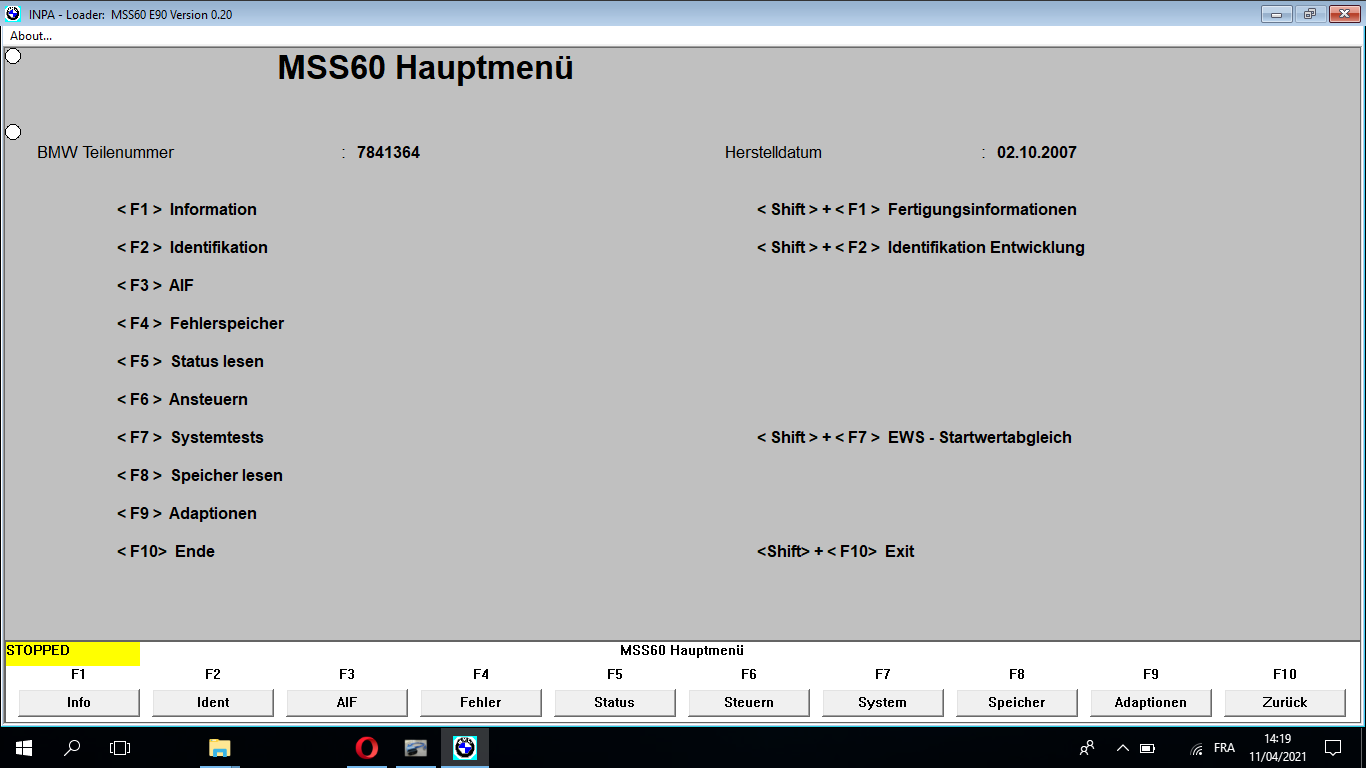The width and height of the screenshot is (1366, 768).
Task: Open File Explorer from the taskbar
Action: (x=219, y=748)
